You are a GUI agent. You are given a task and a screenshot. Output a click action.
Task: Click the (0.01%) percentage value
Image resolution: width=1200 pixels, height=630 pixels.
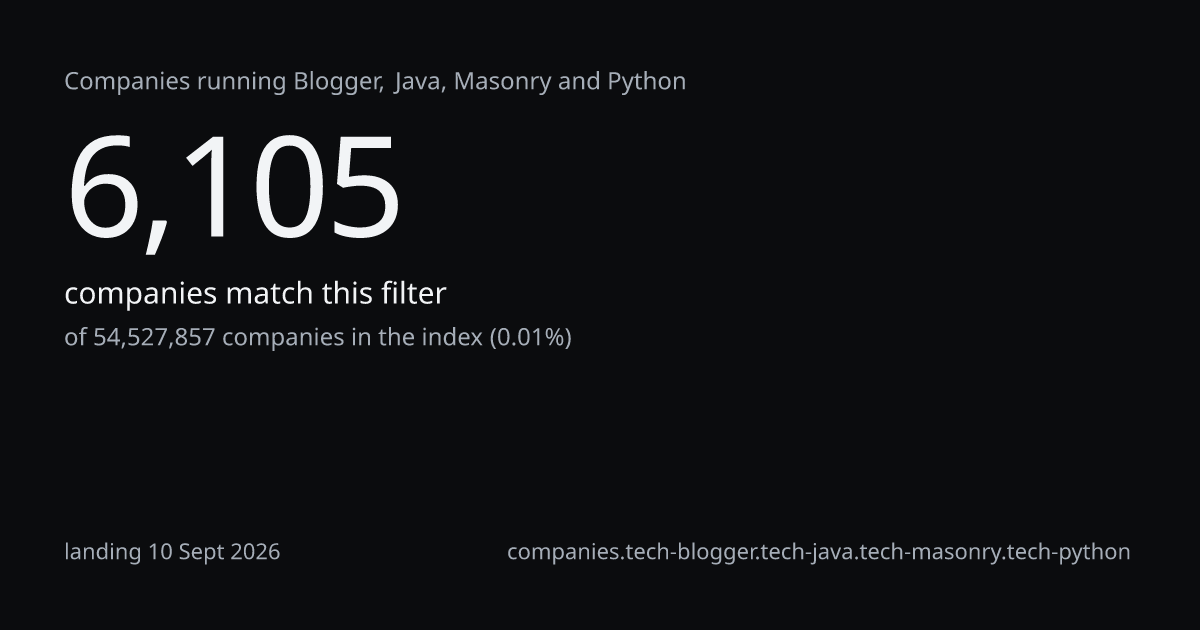530,337
